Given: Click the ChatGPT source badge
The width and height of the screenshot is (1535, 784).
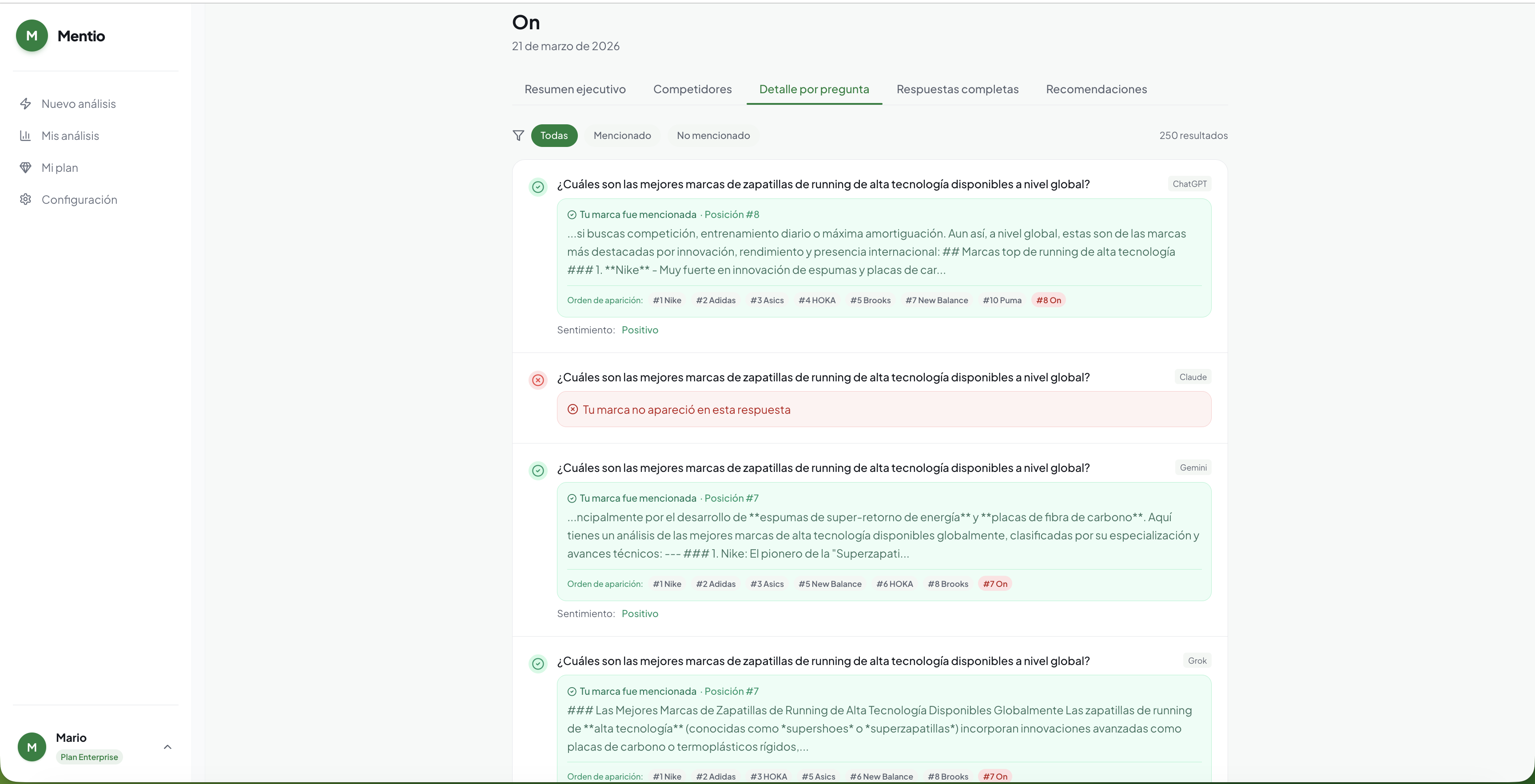Looking at the screenshot, I should 1189,184.
